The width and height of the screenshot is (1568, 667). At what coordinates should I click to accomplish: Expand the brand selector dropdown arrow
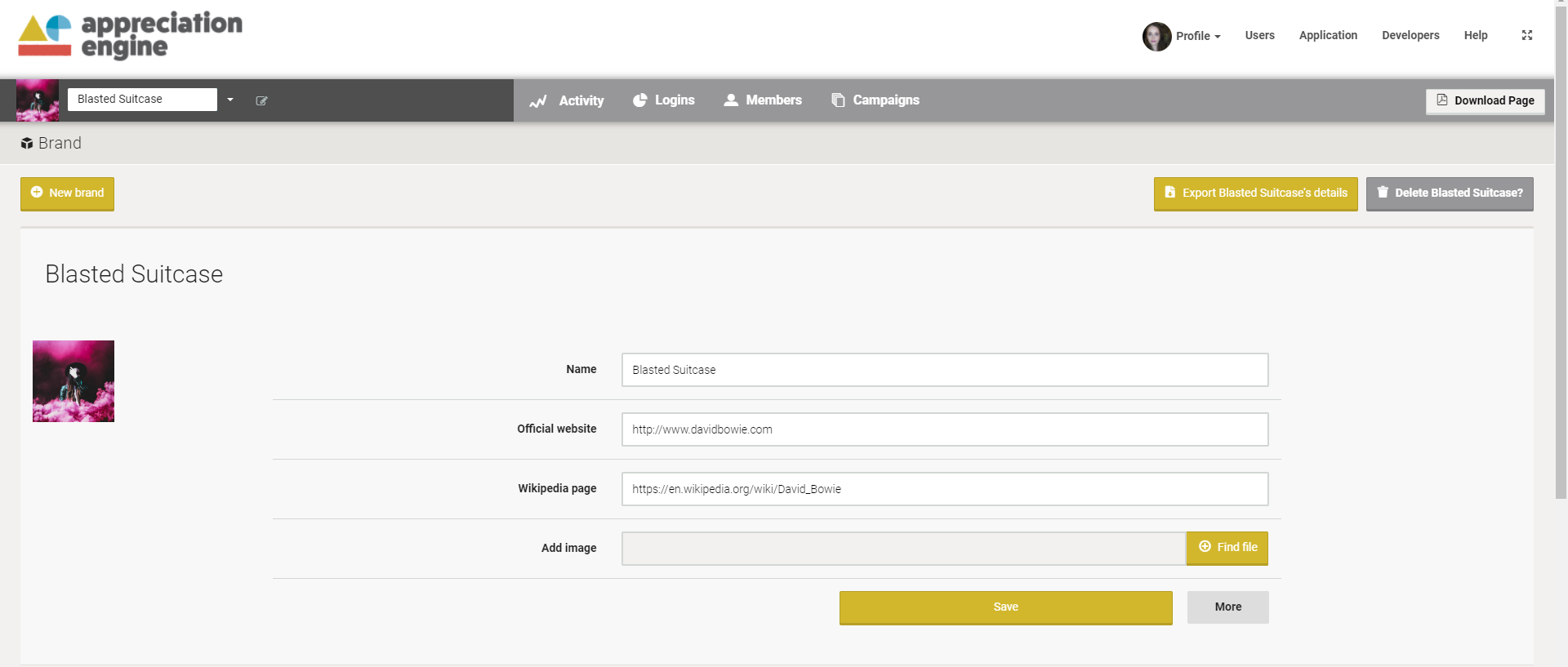pos(230,100)
